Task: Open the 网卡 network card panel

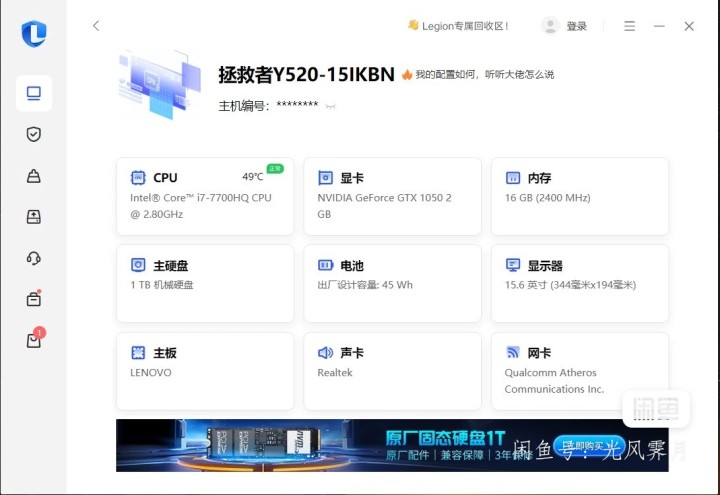Action: coord(580,371)
